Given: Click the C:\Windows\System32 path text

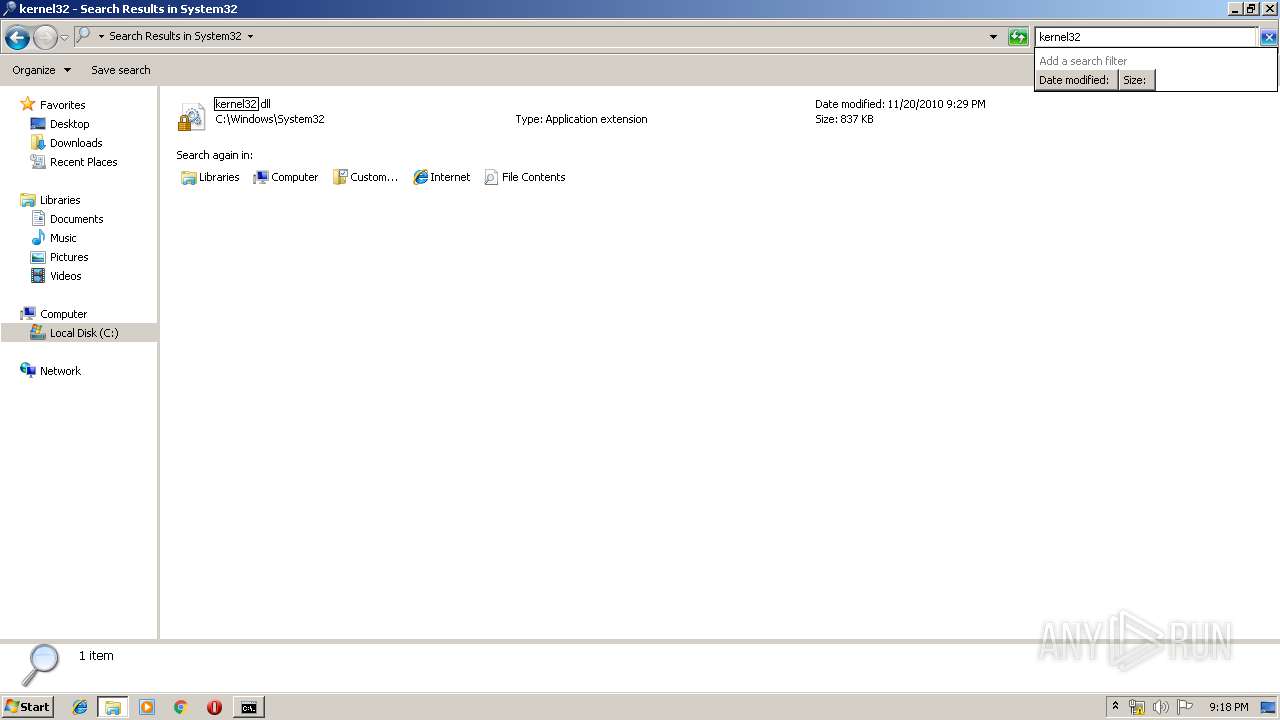Looking at the screenshot, I should pos(270,119).
